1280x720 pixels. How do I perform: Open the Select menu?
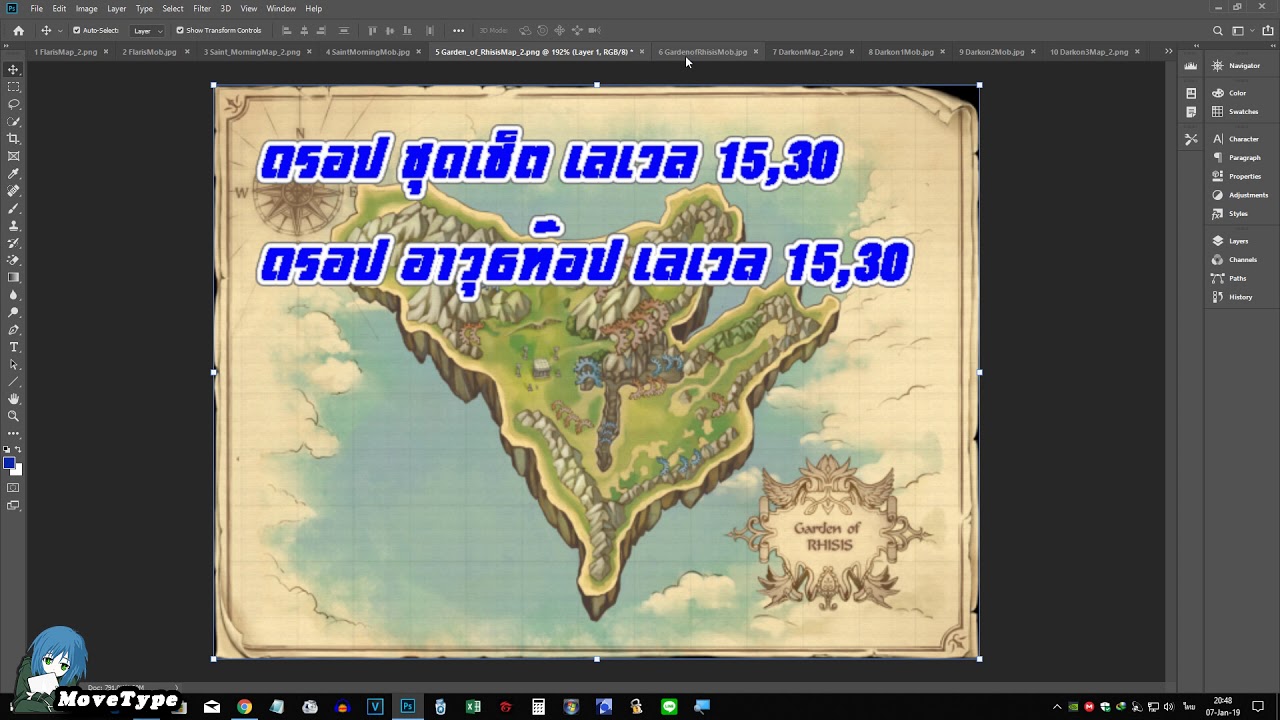coord(173,8)
